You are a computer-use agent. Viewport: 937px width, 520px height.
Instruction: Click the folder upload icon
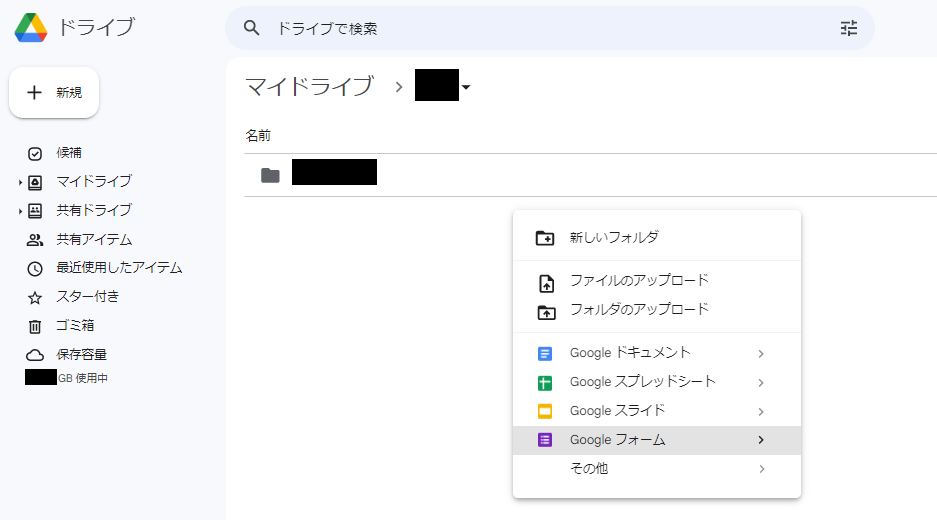click(x=546, y=312)
